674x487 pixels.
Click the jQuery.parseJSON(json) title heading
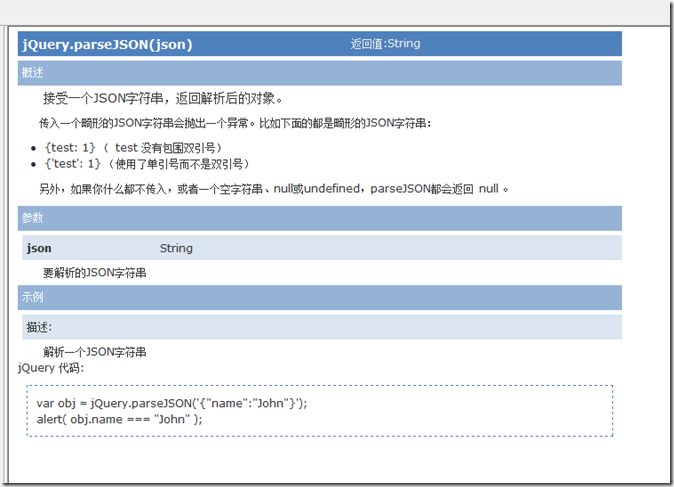point(107,44)
